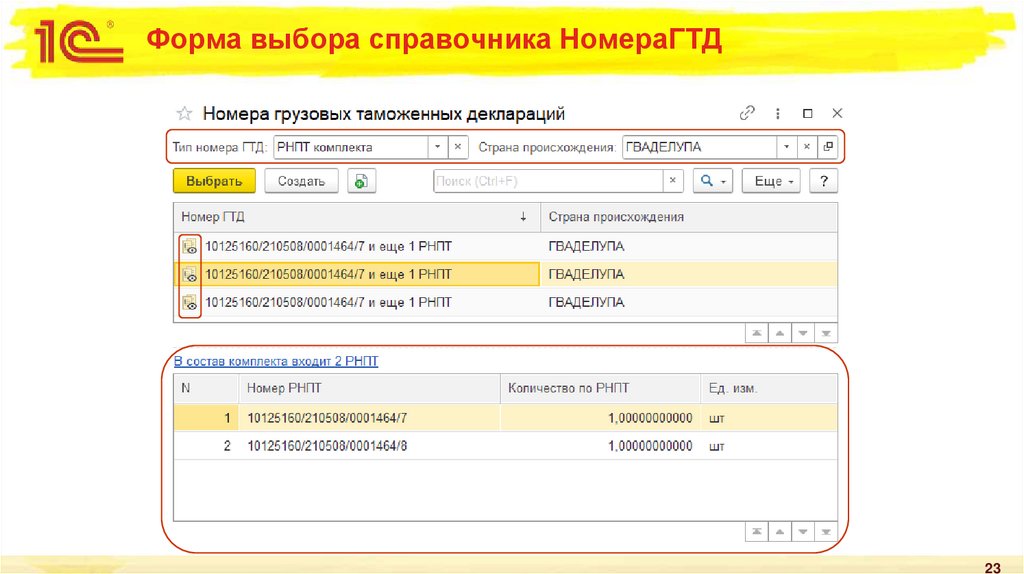Viewport: 1024px width, 574px height.
Task: Open the magnifier search options dropdown
Action: [712, 181]
